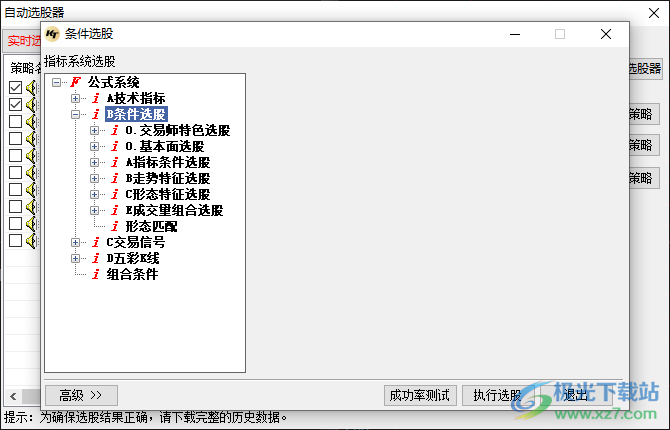The image size is (670, 430).
Task: Click the speaker icon in the third strategy row
Action: (32, 121)
